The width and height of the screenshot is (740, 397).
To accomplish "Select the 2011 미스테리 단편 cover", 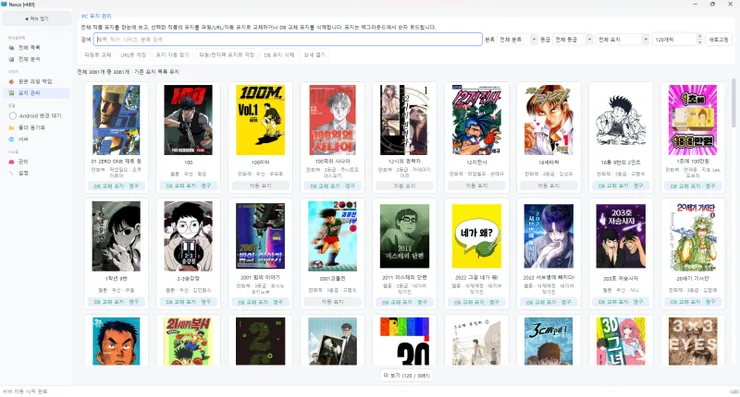I will (x=404, y=236).
